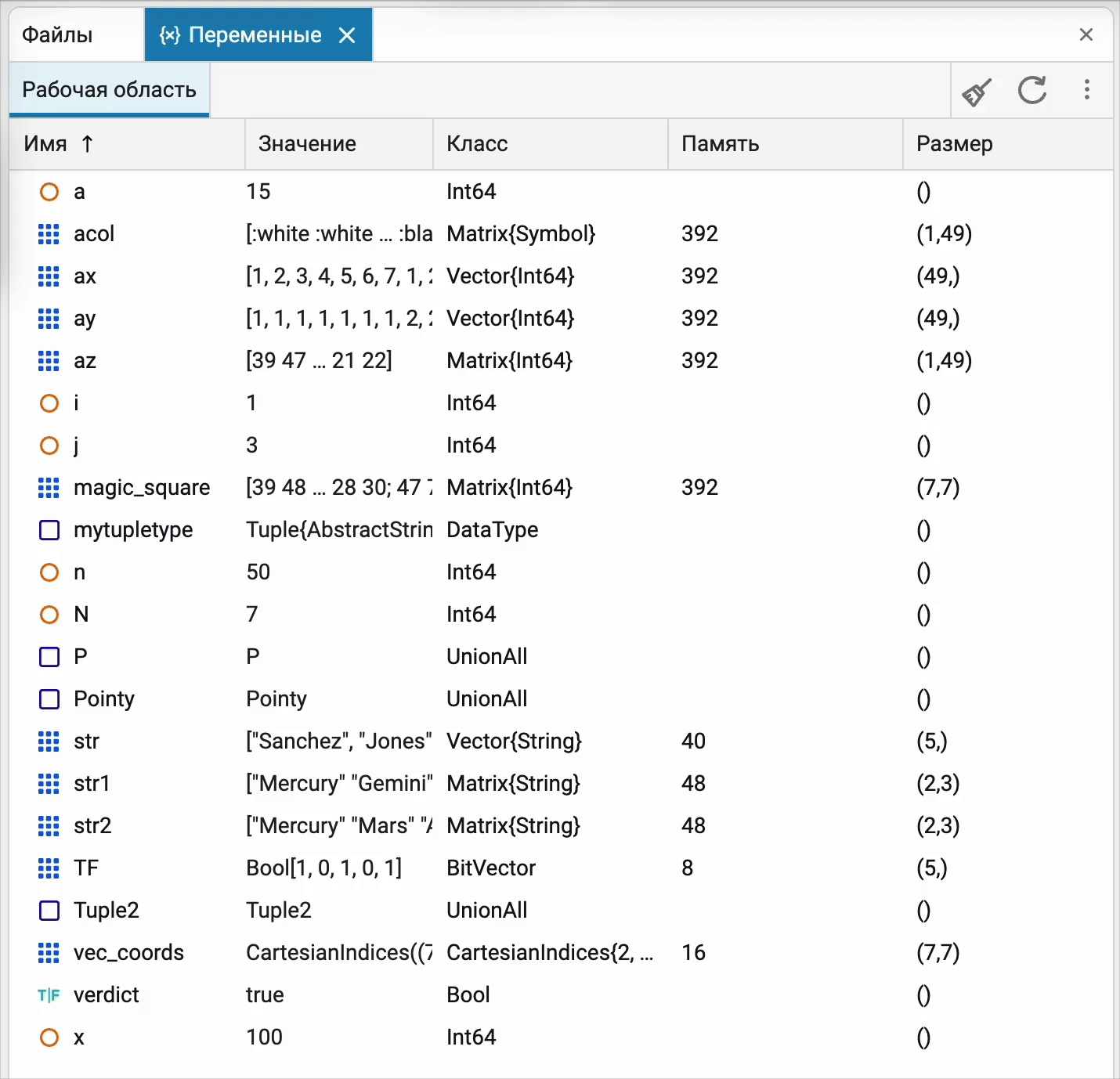The height and width of the screenshot is (1079, 1120).
Task: Click the type icon of P
Action: 49,657
